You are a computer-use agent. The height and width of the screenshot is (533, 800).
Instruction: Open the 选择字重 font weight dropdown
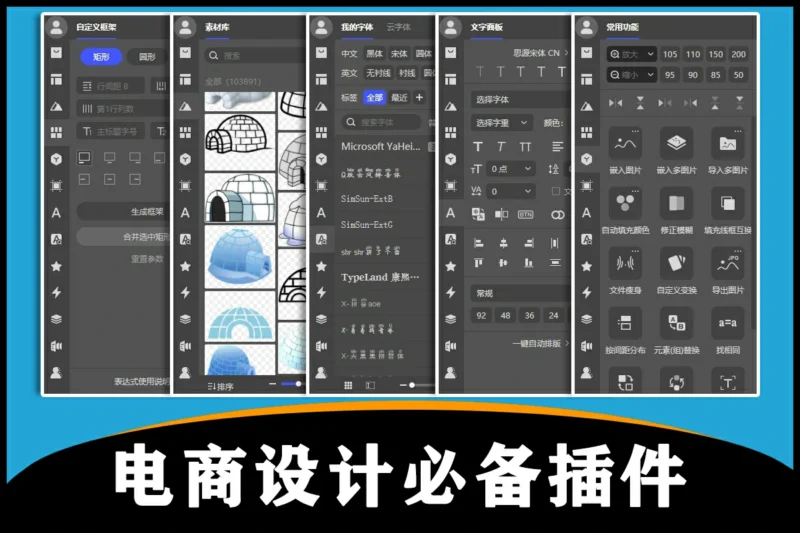(502, 123)
